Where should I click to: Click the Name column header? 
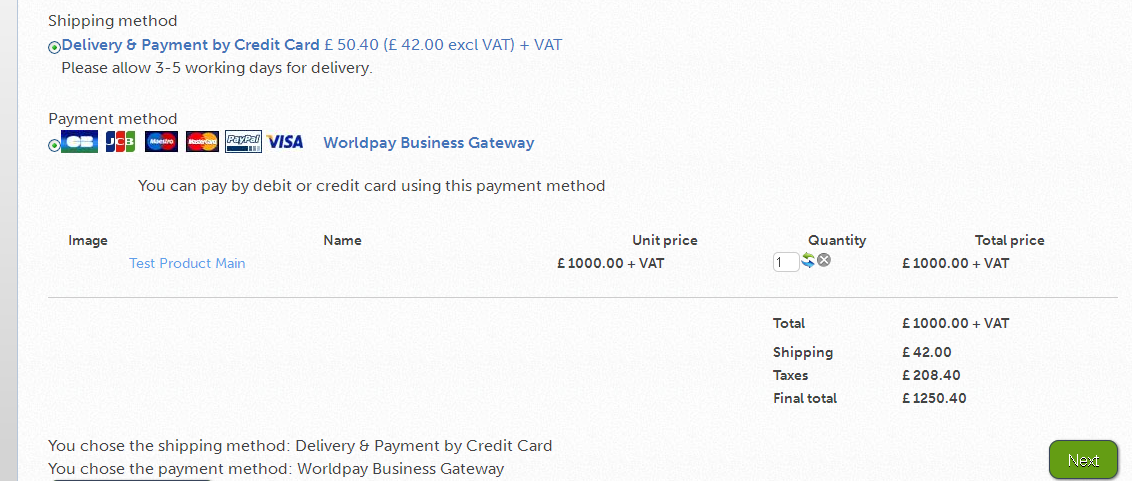(x=342, y=240)
